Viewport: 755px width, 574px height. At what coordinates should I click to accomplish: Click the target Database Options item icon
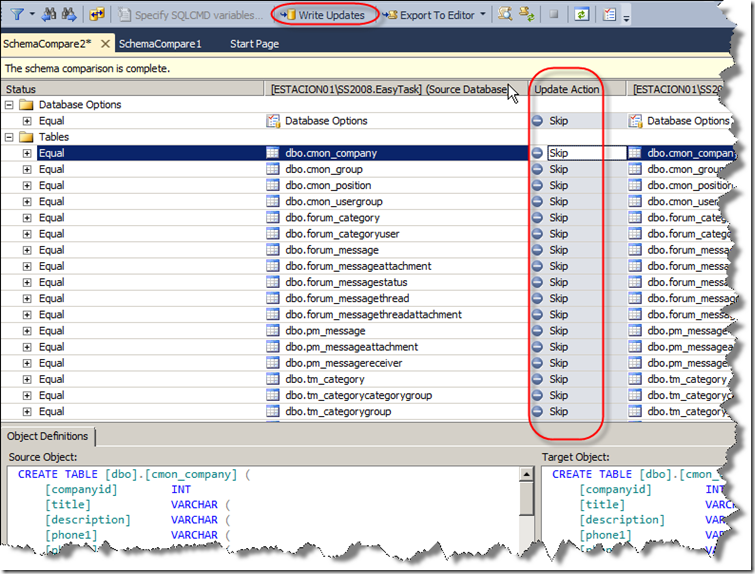(635, 121)
